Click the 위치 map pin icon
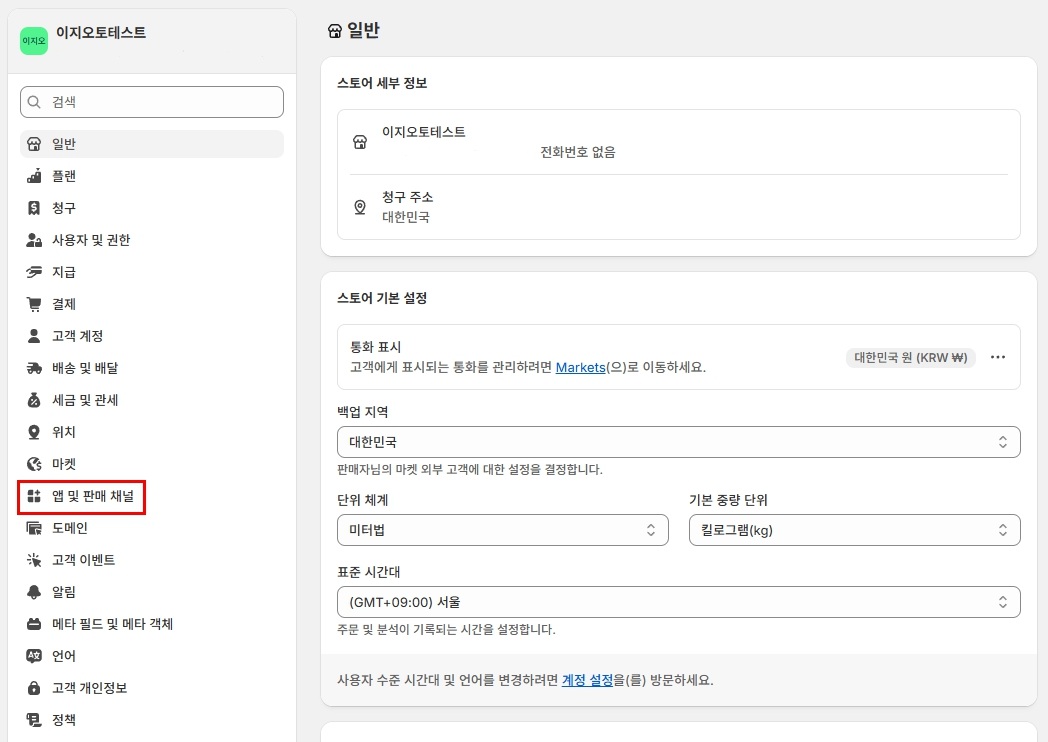The image size is (1048, 742). (x=34, y=432)
